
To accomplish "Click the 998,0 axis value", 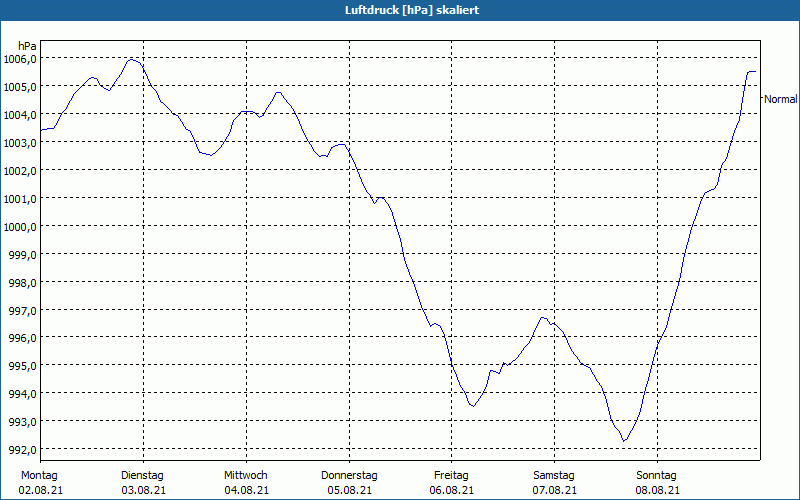I will [23, 283].
